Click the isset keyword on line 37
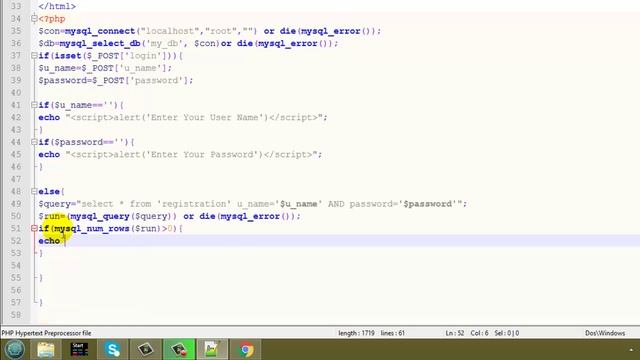Viewport: 640px width, 360px height. [x=68, y=56]
